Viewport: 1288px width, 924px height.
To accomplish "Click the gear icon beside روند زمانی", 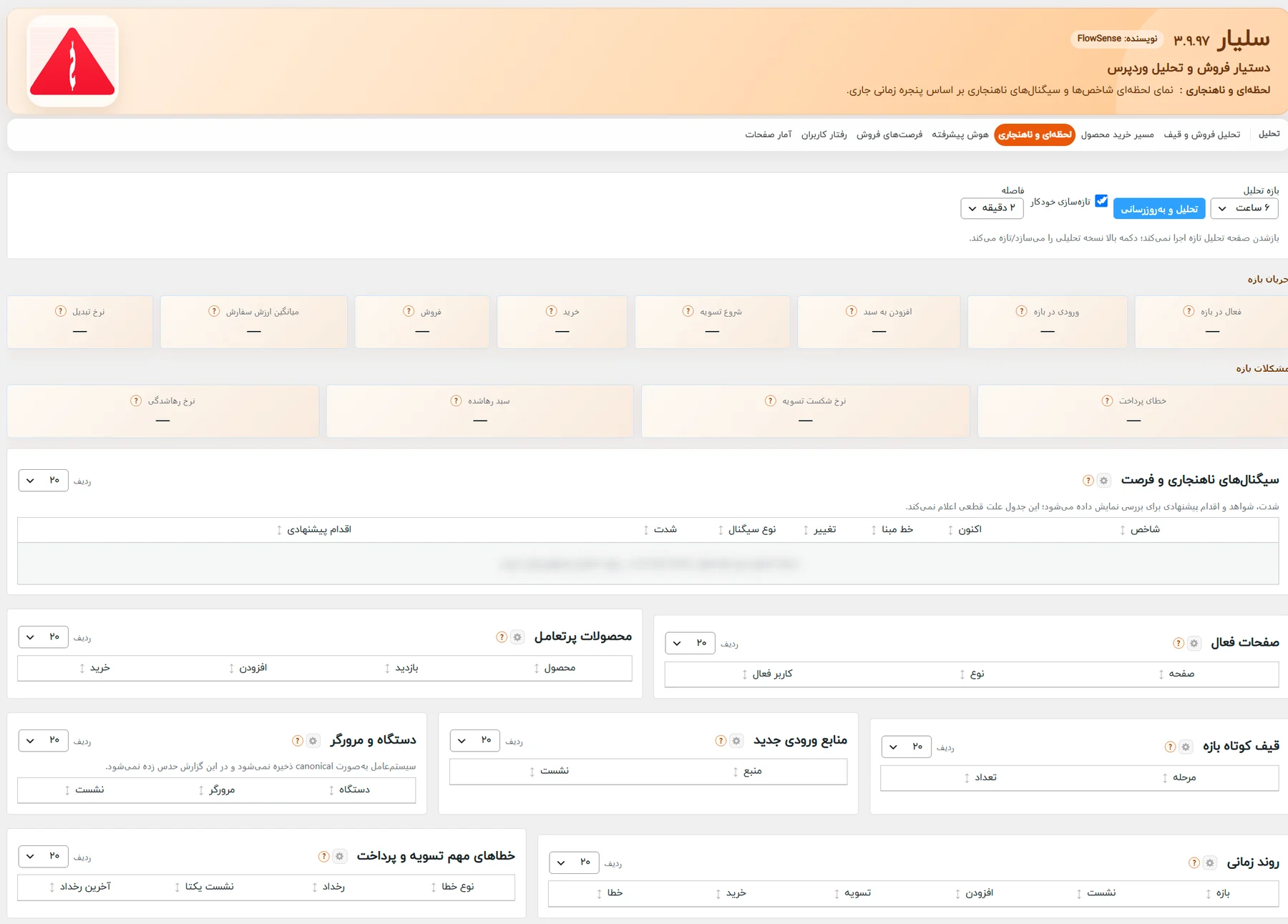I will tap(1209, 863).
